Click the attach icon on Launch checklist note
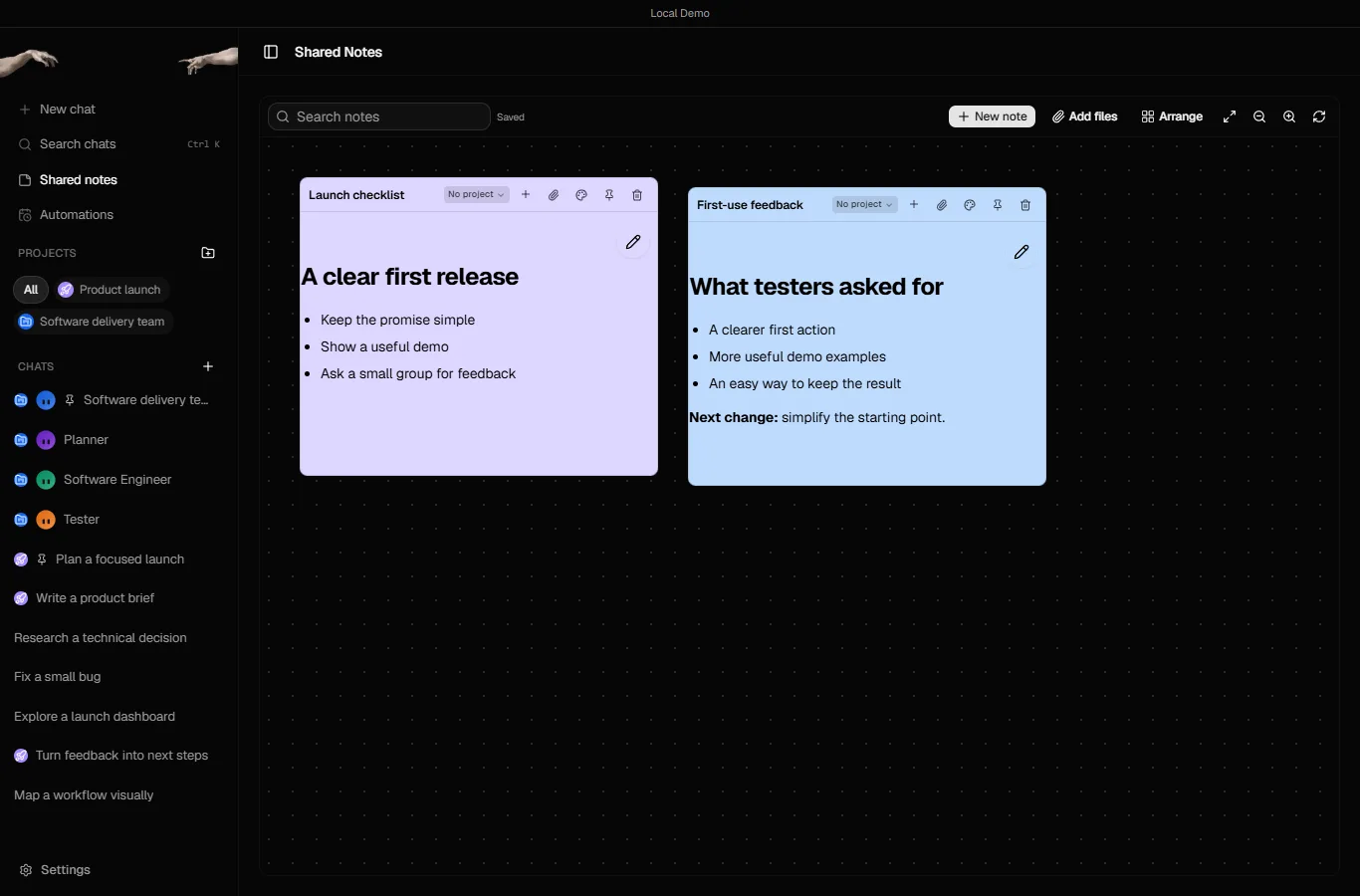This screenshot has width=1360, height=896. [554, 195]
